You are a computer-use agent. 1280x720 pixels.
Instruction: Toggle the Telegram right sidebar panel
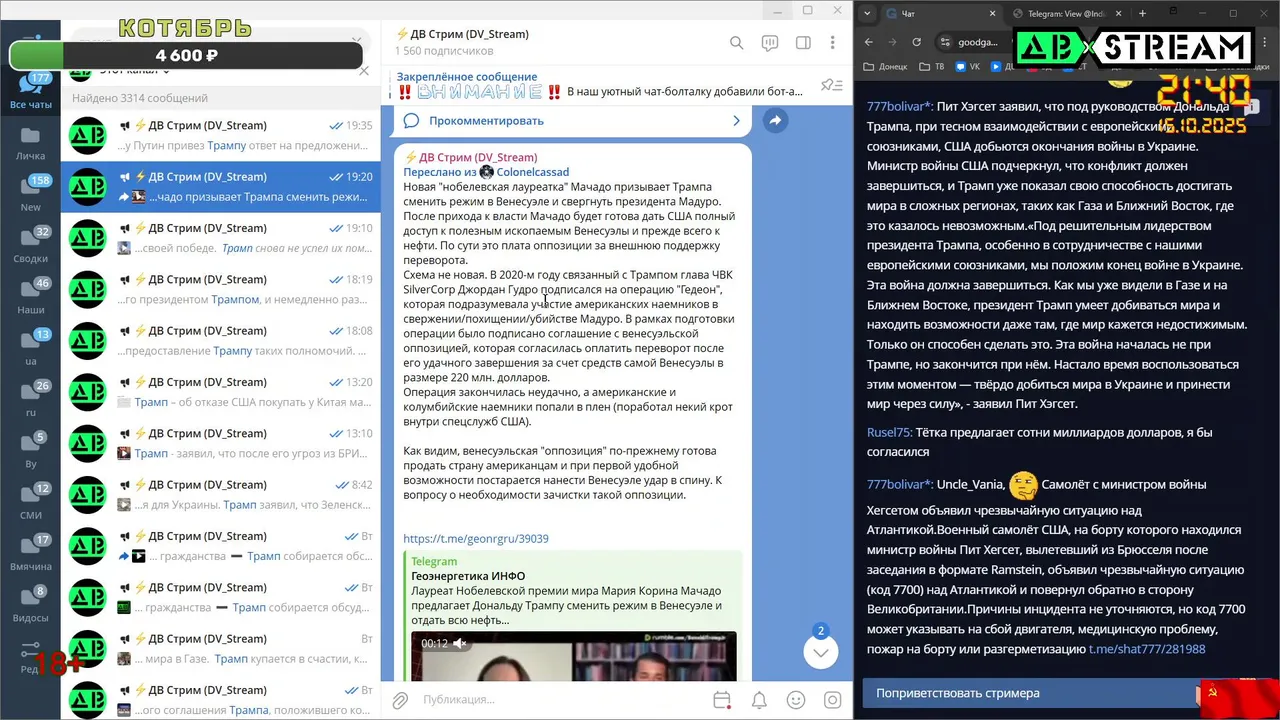click(x=803, y=43)
